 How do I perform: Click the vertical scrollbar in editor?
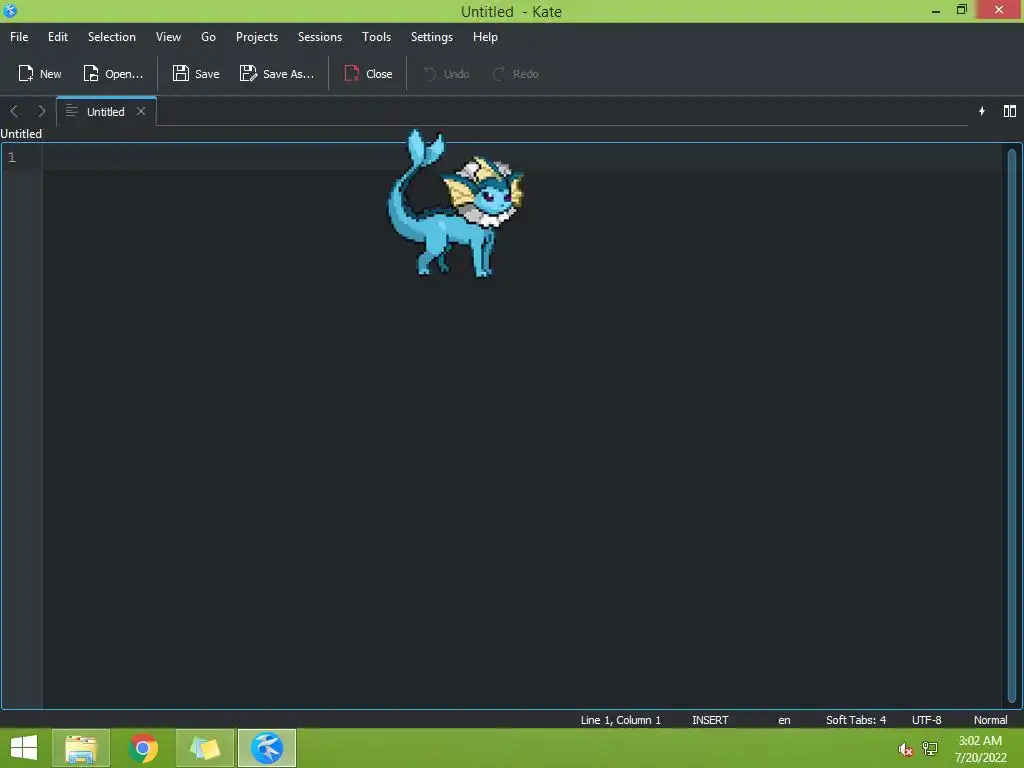1012,424
